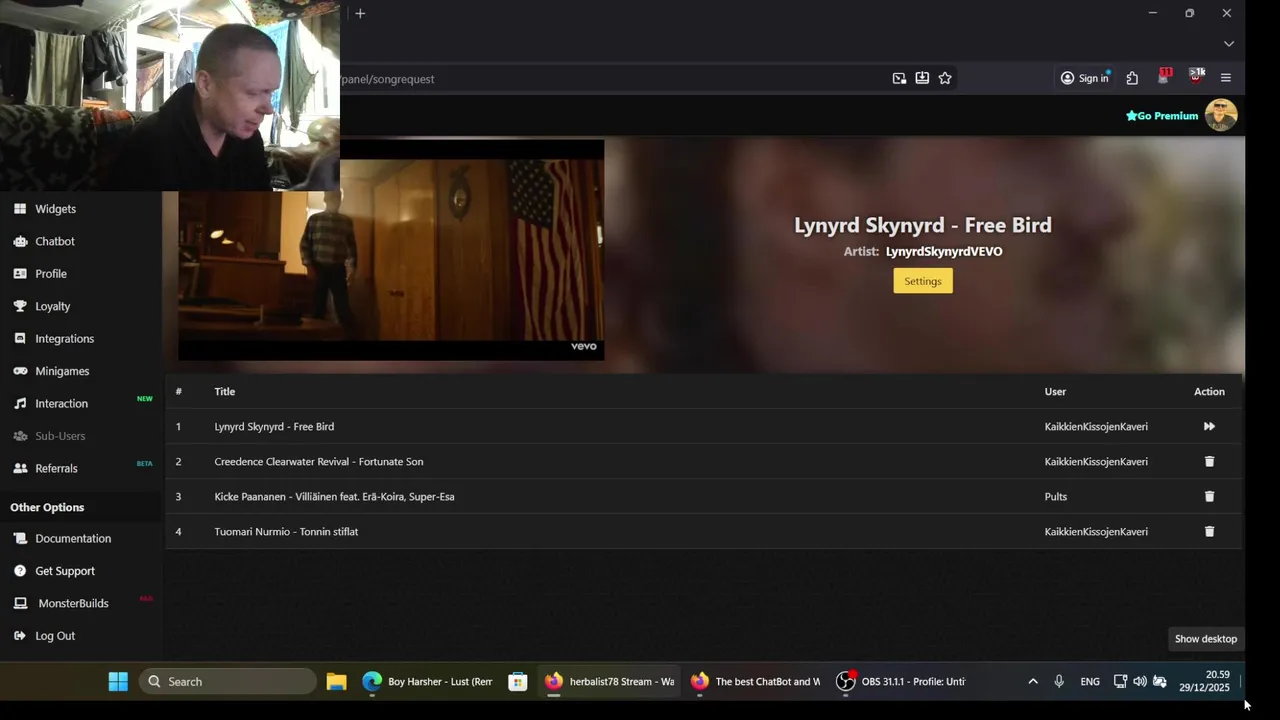Click the Get Support question icon
The image size is (1280, 720).
pos(20,571)
